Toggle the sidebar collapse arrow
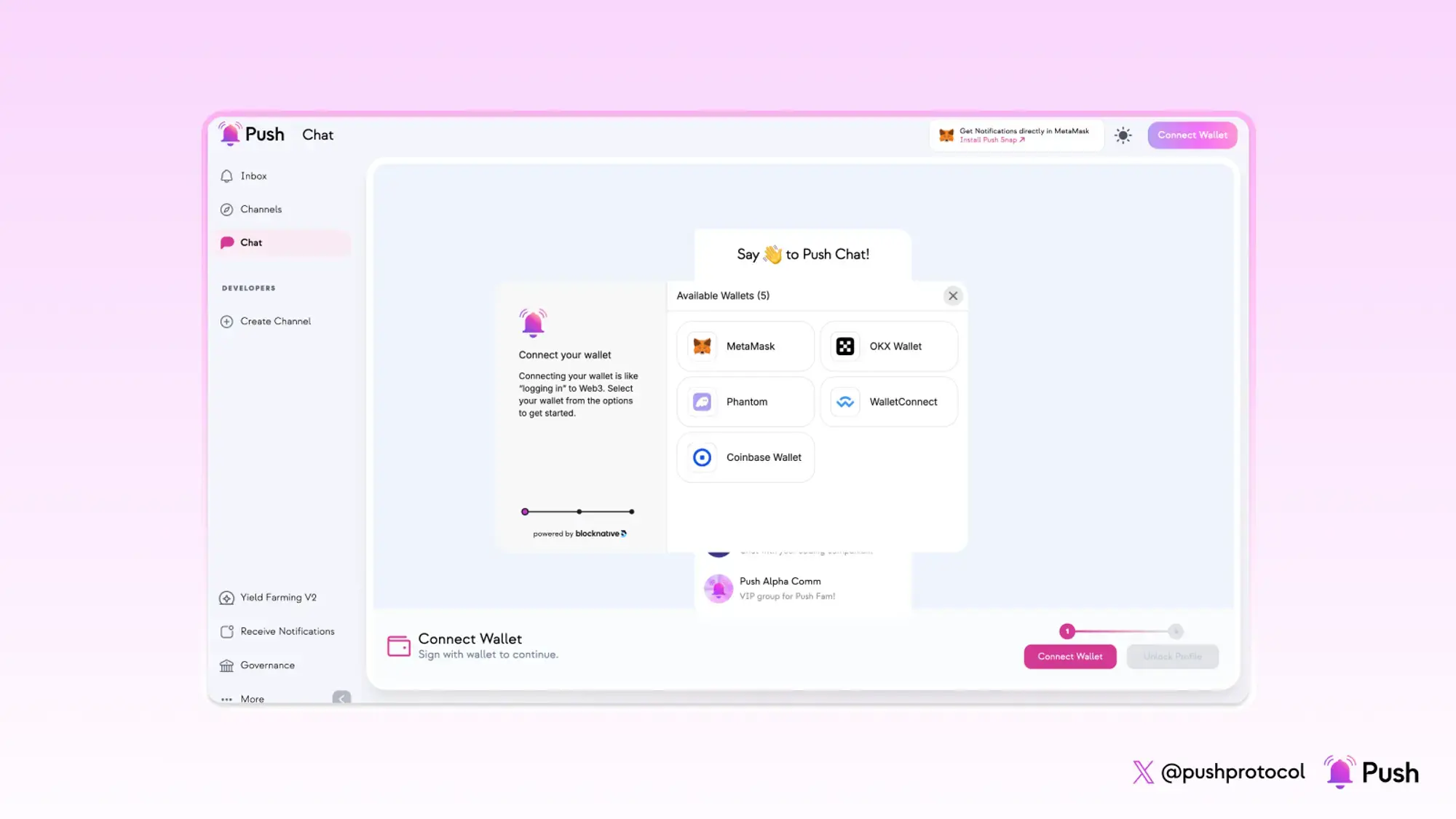This screenshot has height=819, width=1456. coord(341,697)
